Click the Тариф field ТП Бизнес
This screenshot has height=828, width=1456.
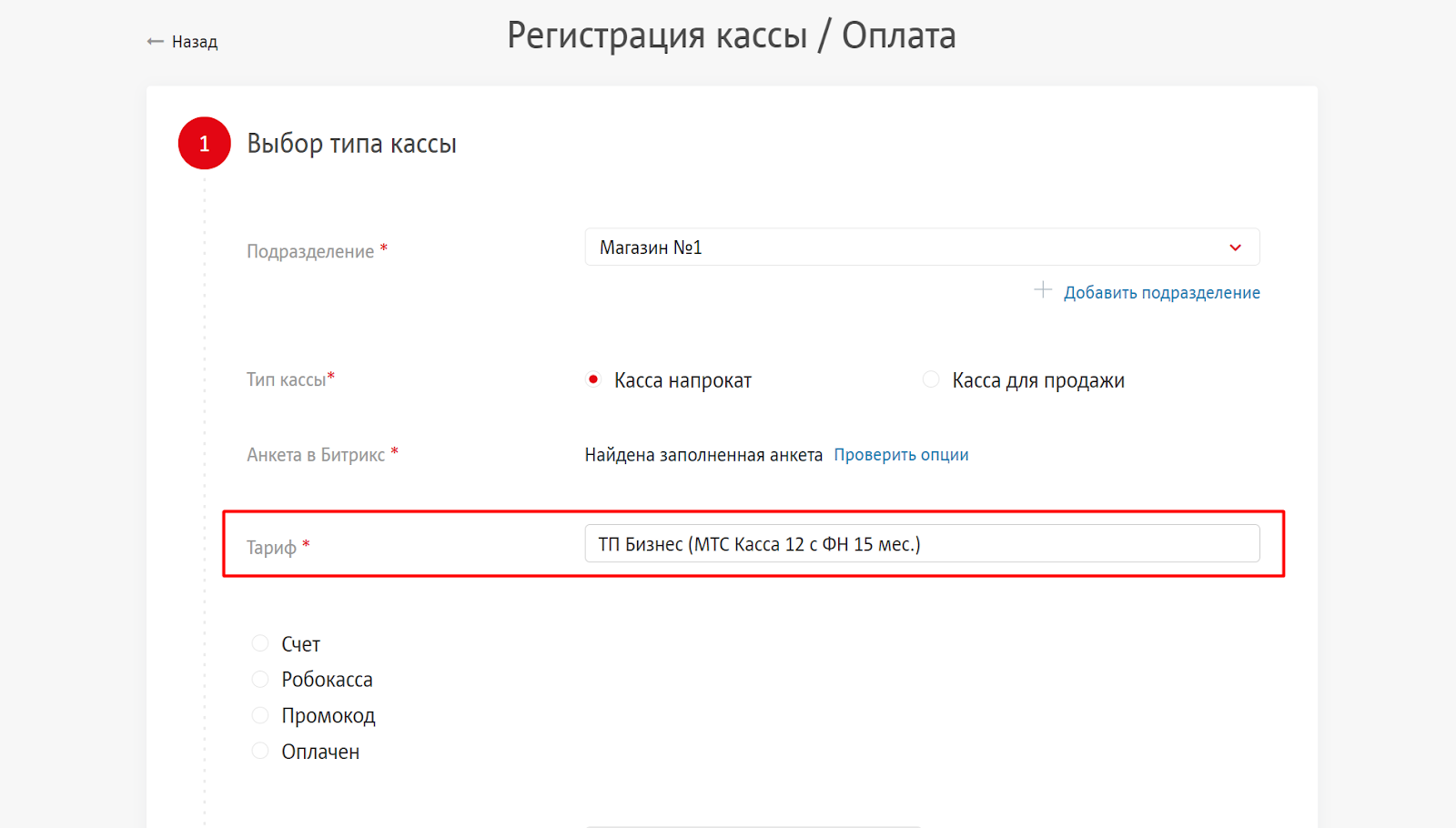click(922, 543)
